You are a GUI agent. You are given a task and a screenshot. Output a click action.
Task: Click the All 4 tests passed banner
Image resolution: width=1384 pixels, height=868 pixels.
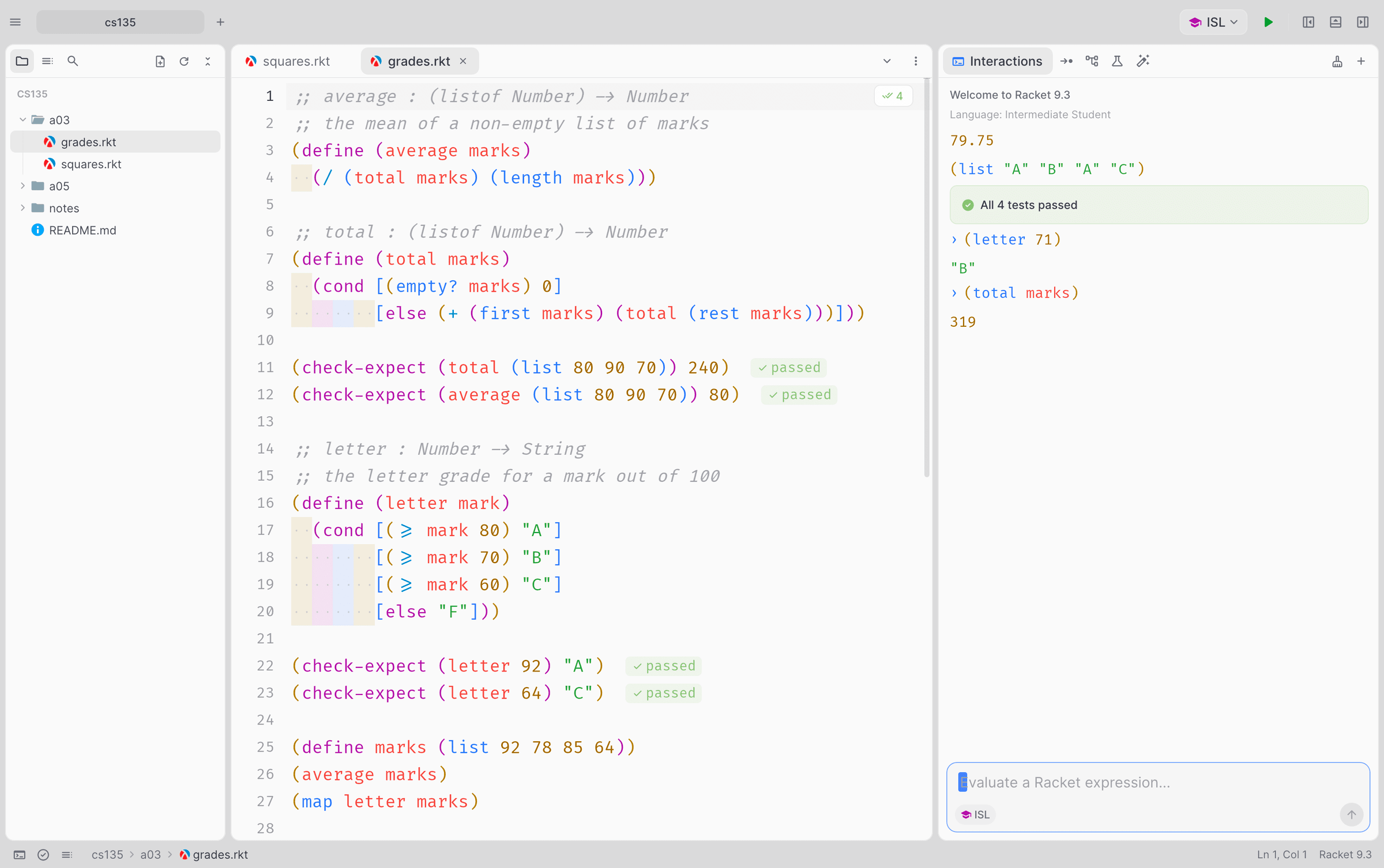pyautogui.click(x=1159, y=205)
